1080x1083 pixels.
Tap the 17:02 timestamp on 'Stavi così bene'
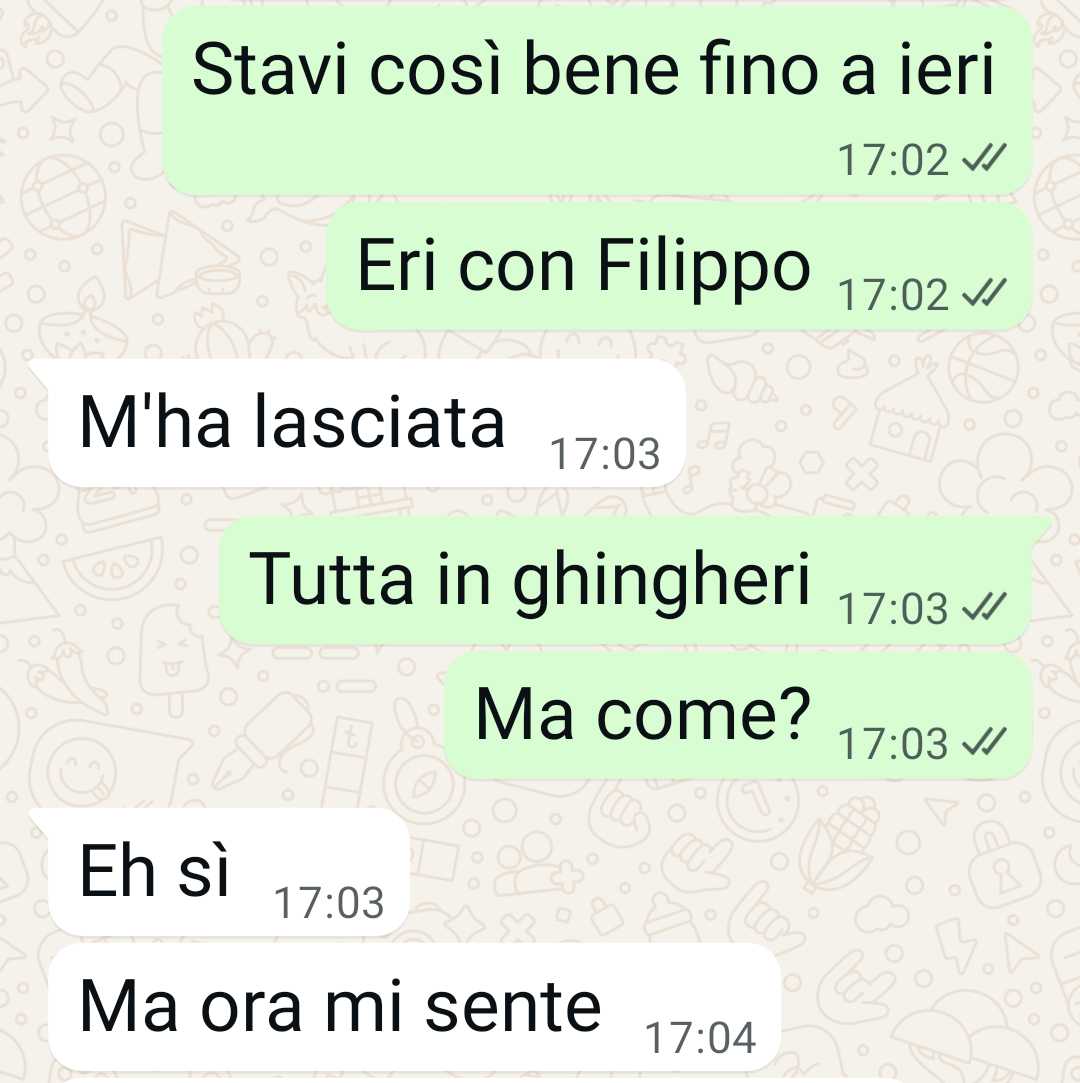[x=894, y=160]
